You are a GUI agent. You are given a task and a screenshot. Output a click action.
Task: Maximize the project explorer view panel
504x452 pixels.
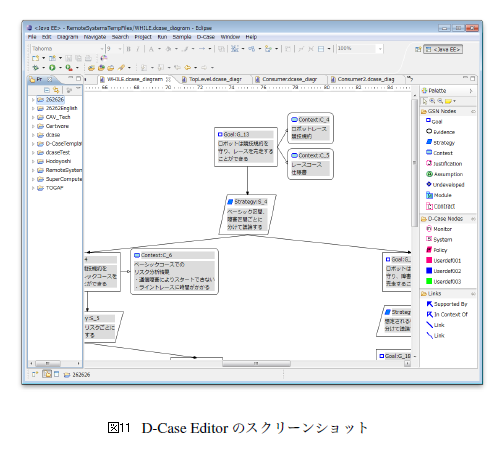pos(78,79)
